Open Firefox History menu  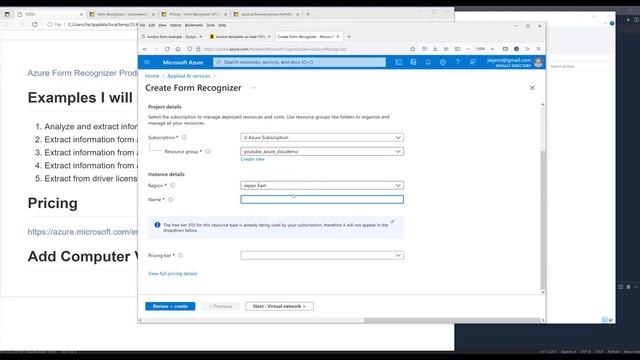pos(176,25)
